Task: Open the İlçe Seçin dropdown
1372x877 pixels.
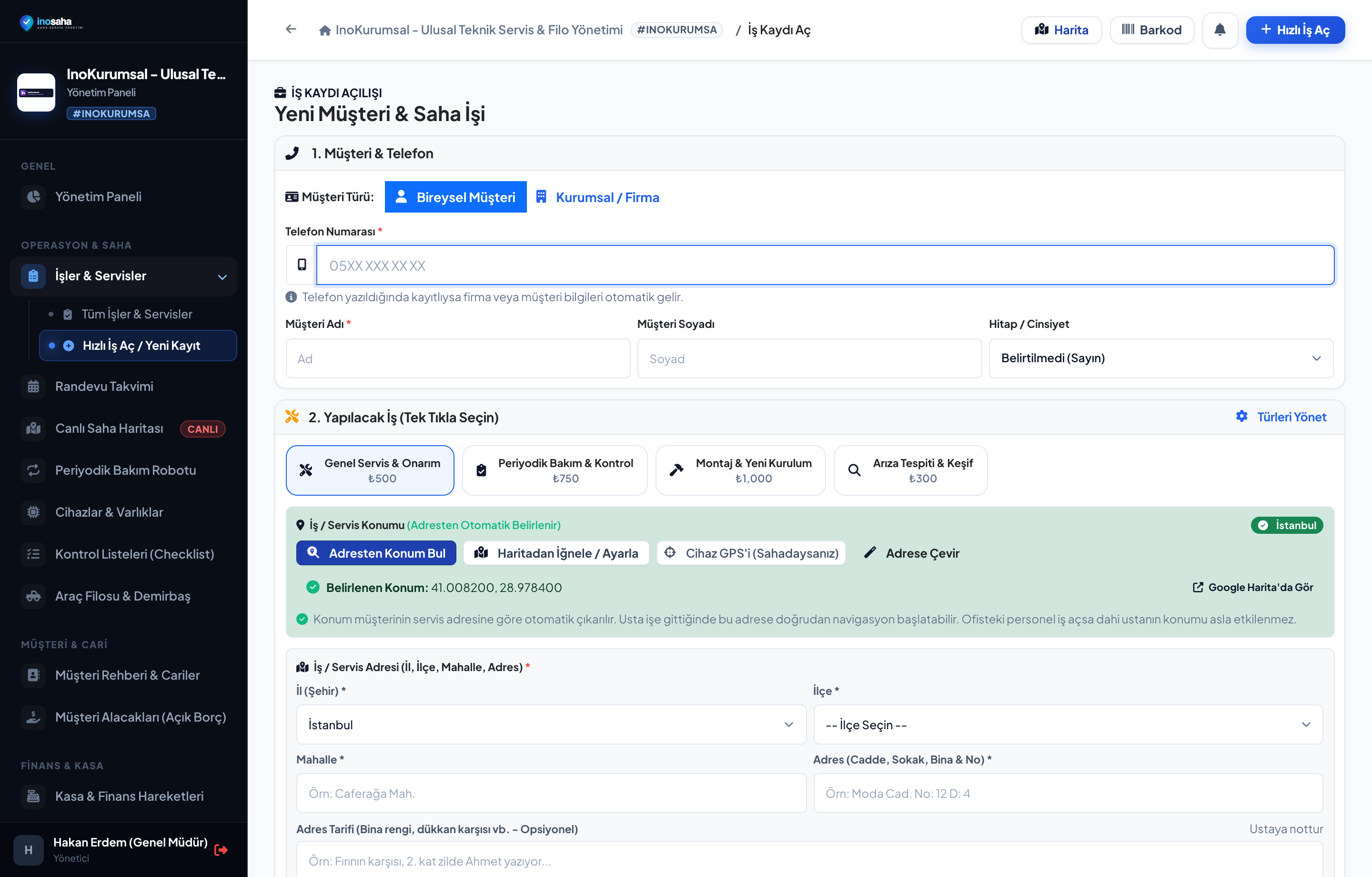Action: pos(1068,724)
